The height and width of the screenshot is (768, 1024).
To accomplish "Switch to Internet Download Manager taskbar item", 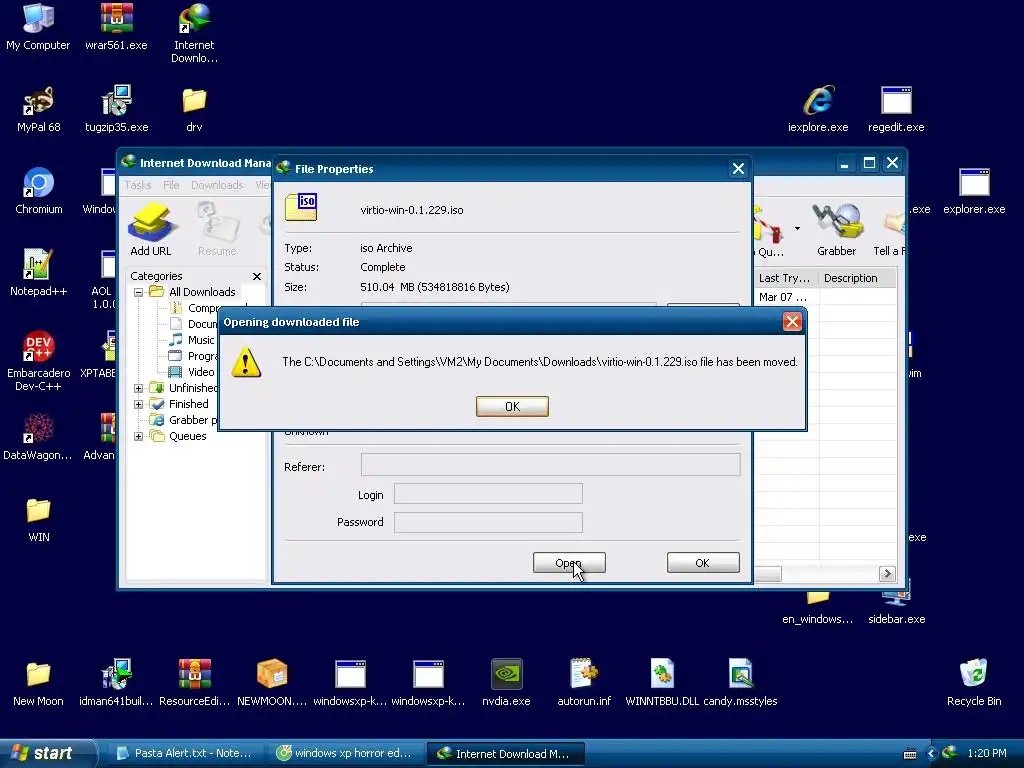I will [x=505, y=753].
